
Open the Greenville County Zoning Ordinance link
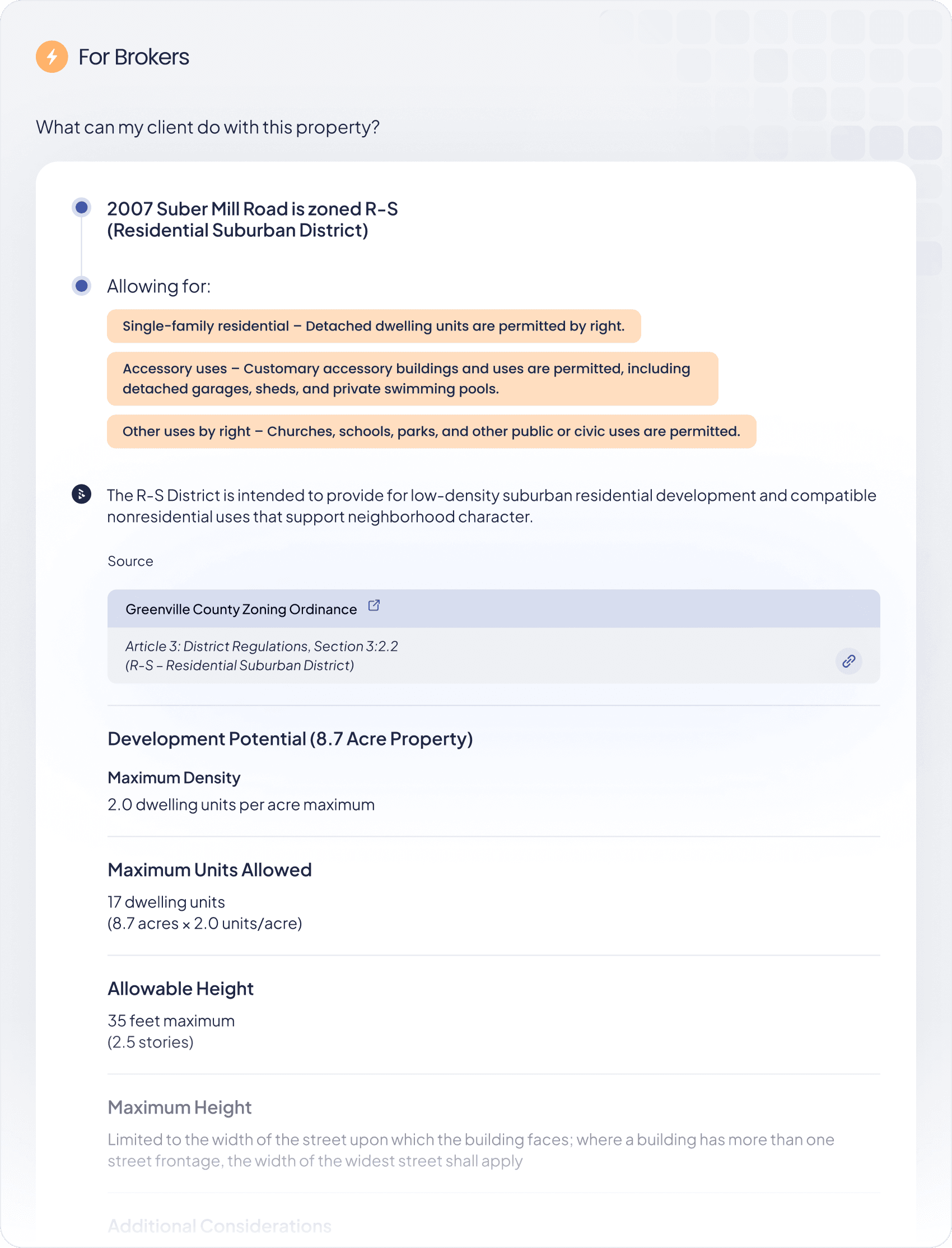click(x=241, y=609)
